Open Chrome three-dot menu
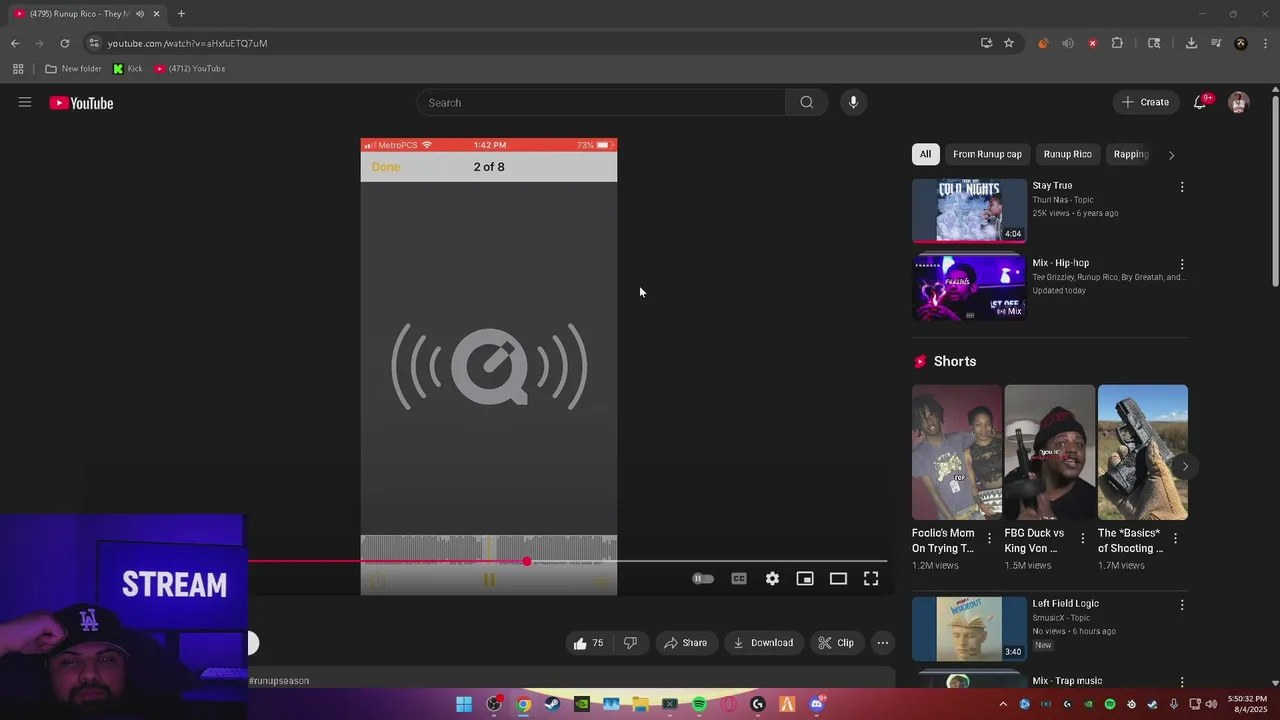The image size is (1280, 720). 1266,43
